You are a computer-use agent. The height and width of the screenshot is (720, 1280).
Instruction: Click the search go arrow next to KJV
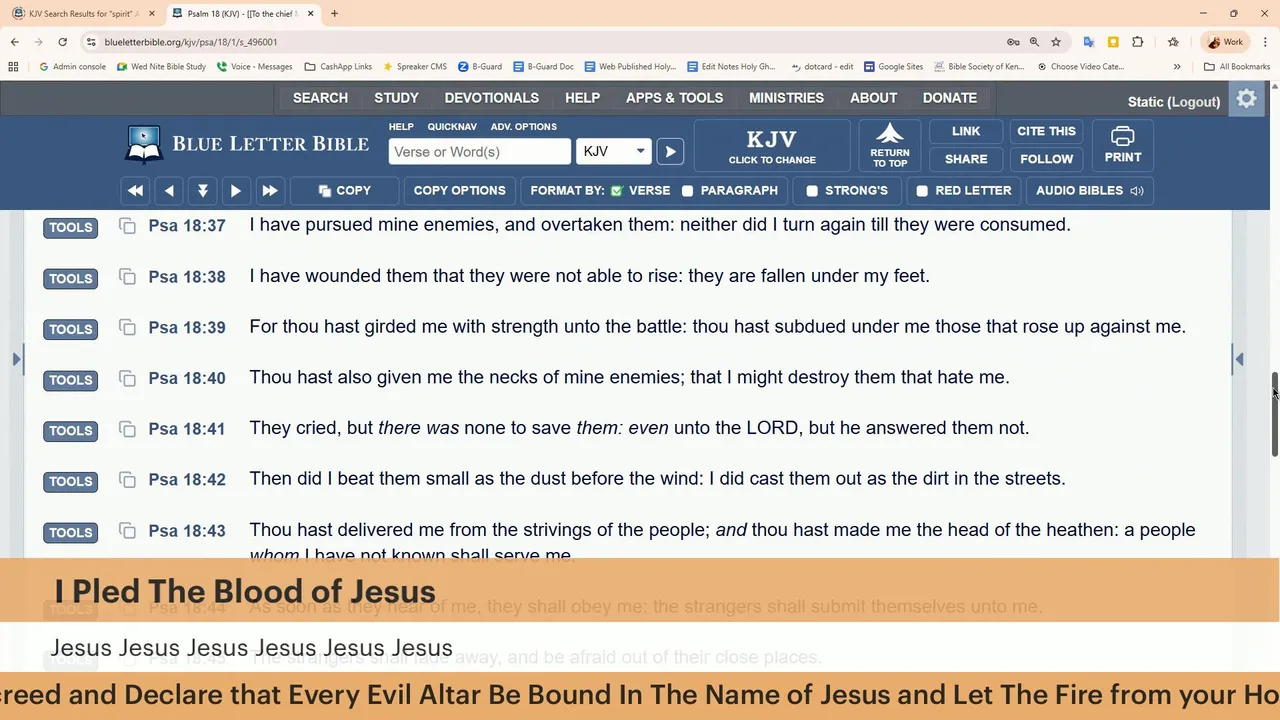click(x=670, y=152)
